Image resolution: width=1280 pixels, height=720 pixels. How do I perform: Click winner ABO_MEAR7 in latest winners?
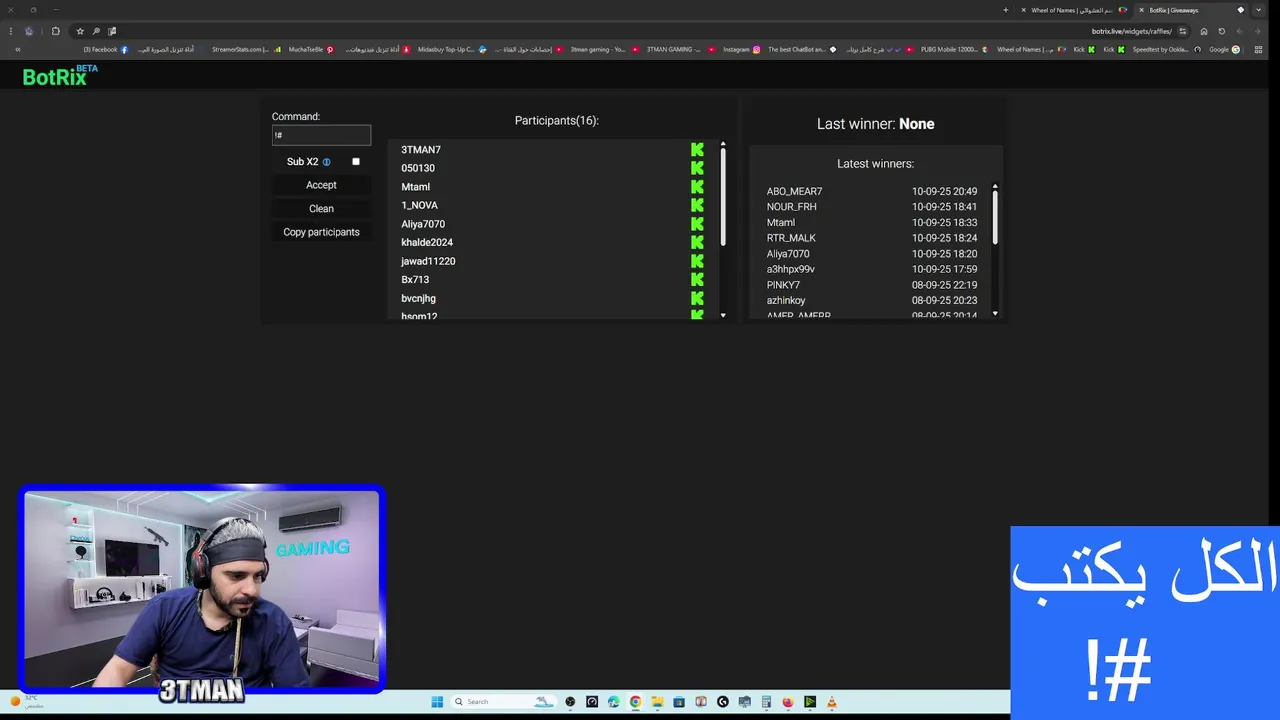[x=794, y=191]
